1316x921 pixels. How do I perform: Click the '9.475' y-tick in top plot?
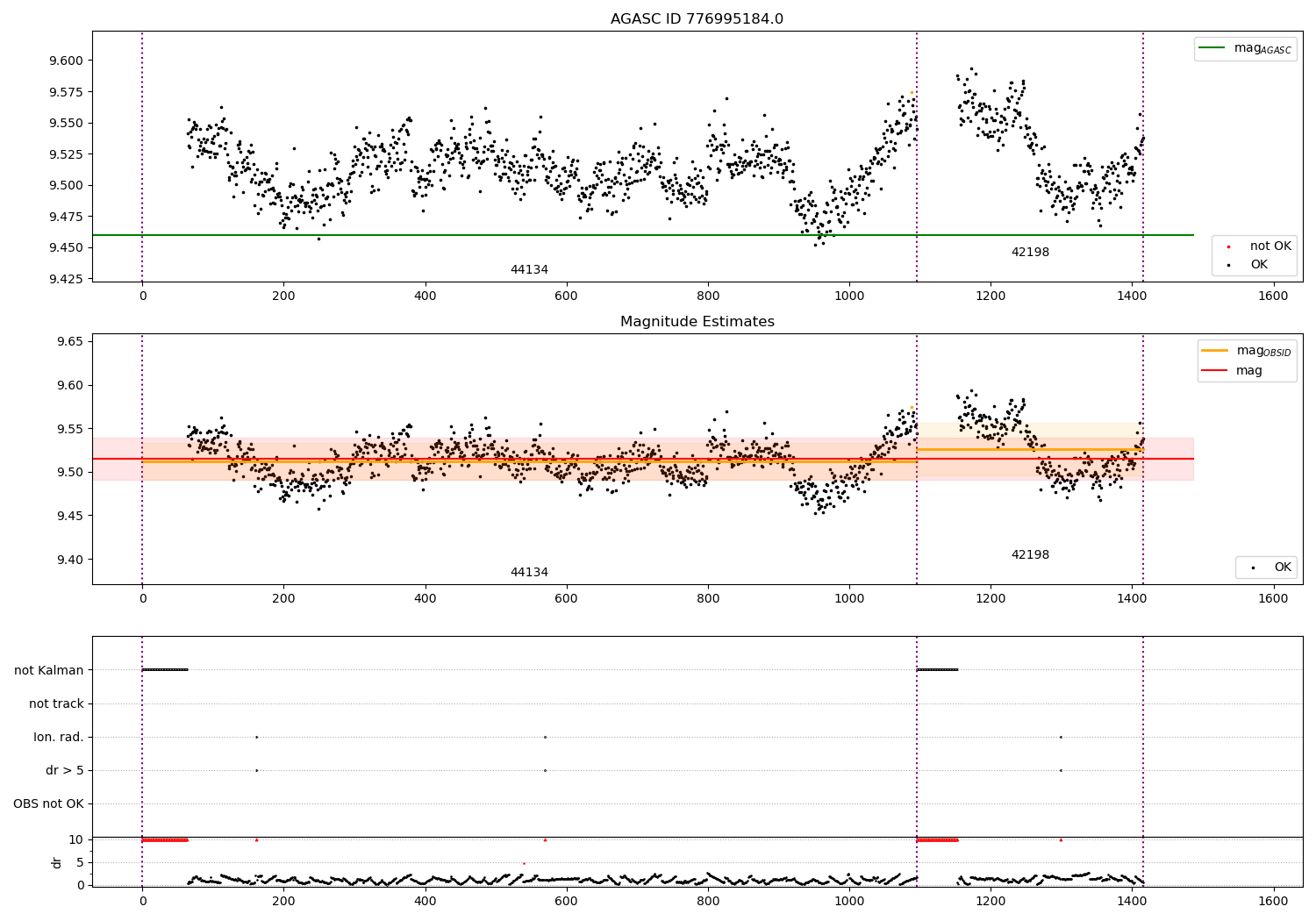68,217
